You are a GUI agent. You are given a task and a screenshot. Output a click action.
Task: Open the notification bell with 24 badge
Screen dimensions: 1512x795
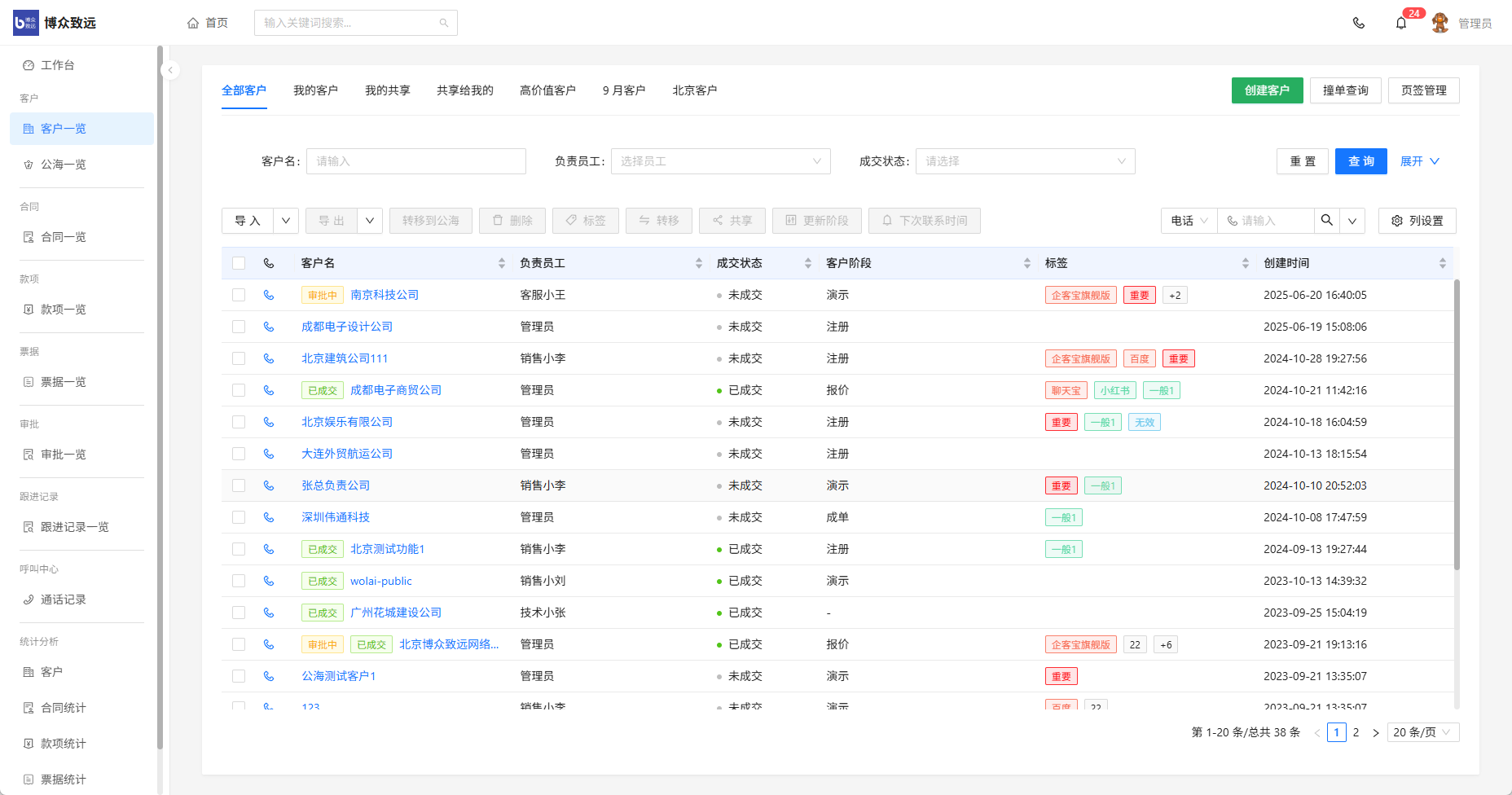click(x=1401, y=23)
